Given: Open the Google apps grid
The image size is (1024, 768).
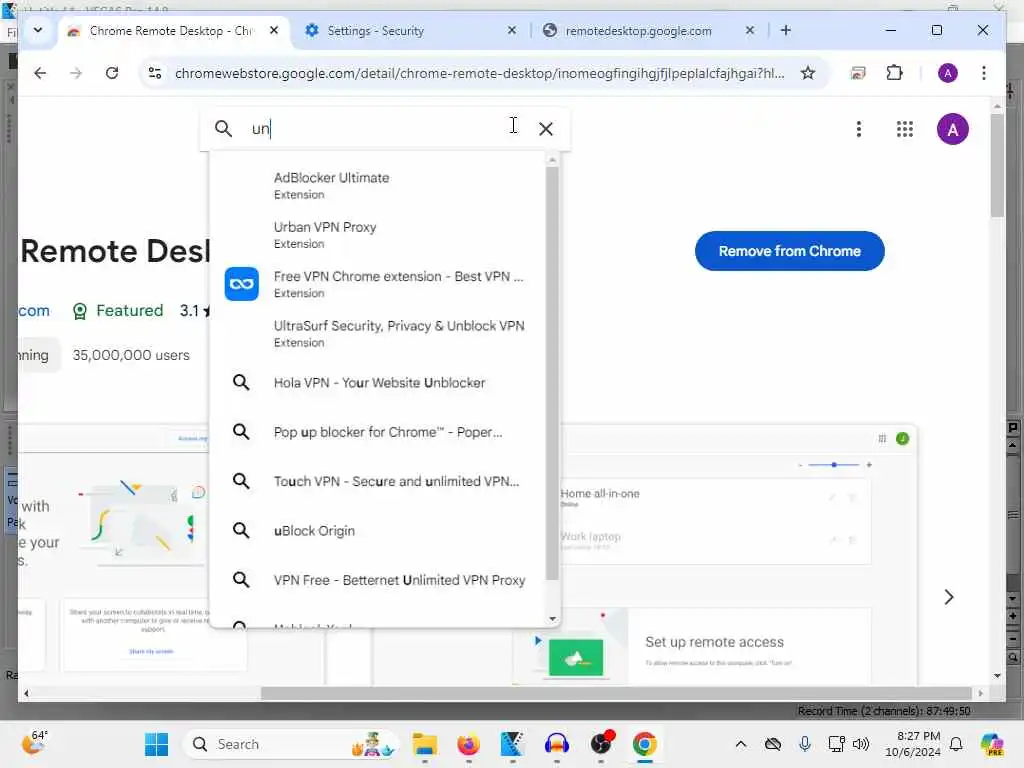Looking at the screenshot, I should tap(904, 129).
